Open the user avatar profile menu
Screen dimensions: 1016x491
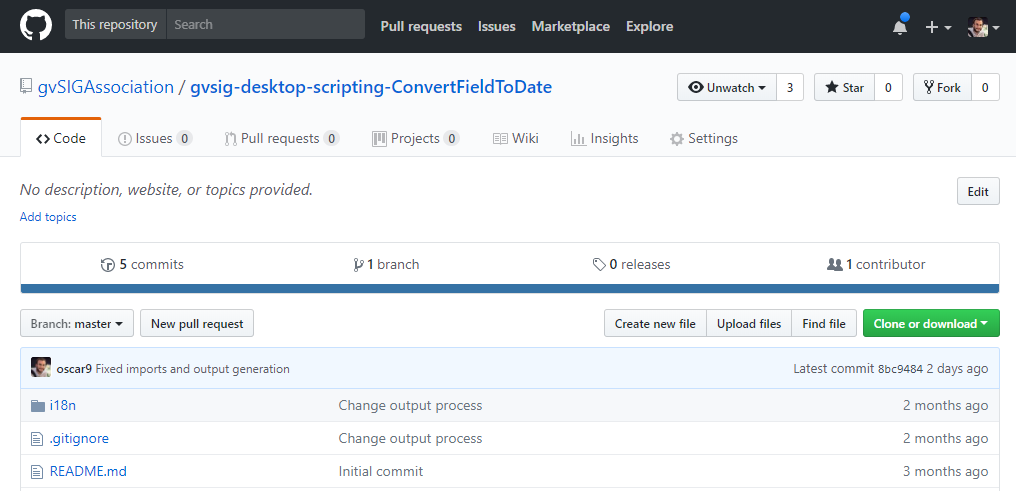[x=983, y=27]
